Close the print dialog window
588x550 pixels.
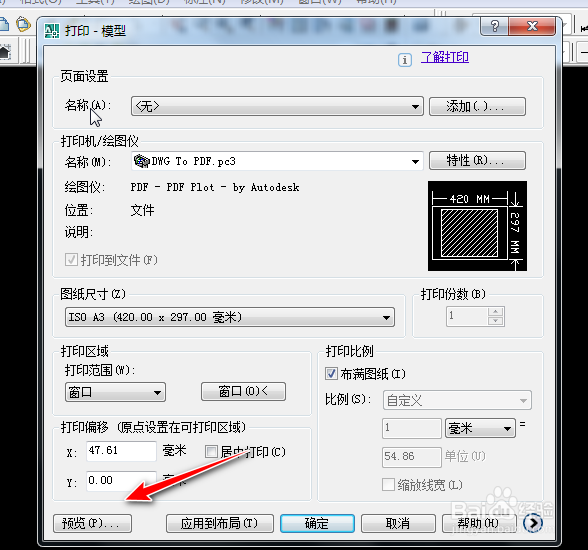(532, 27)
